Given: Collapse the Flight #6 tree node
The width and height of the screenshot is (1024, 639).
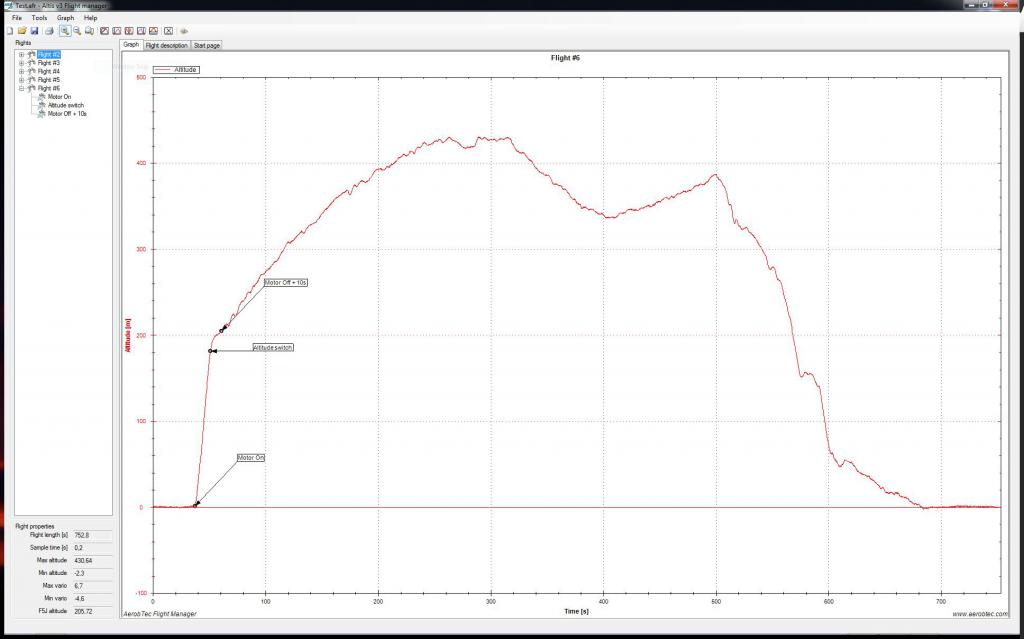Looking at the screenshot, I should point(21,88).
